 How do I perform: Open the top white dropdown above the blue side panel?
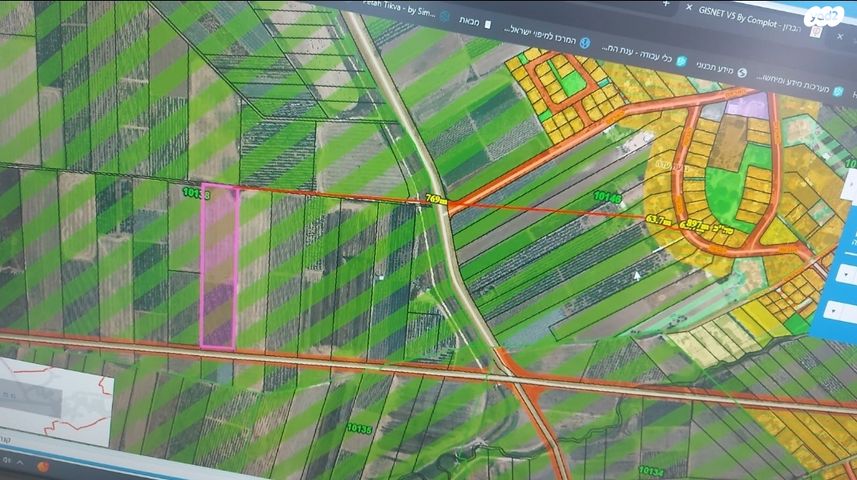(x=849, y=185)
